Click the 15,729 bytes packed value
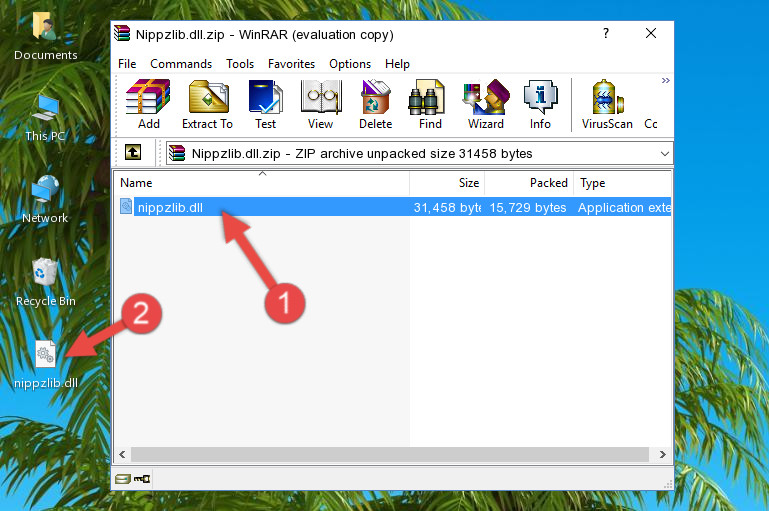 [528, 207]
